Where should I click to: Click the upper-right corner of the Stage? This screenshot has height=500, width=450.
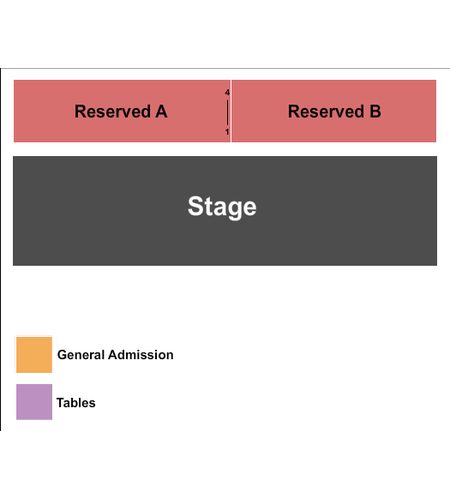pyautogui.click(x=435, y=158)
